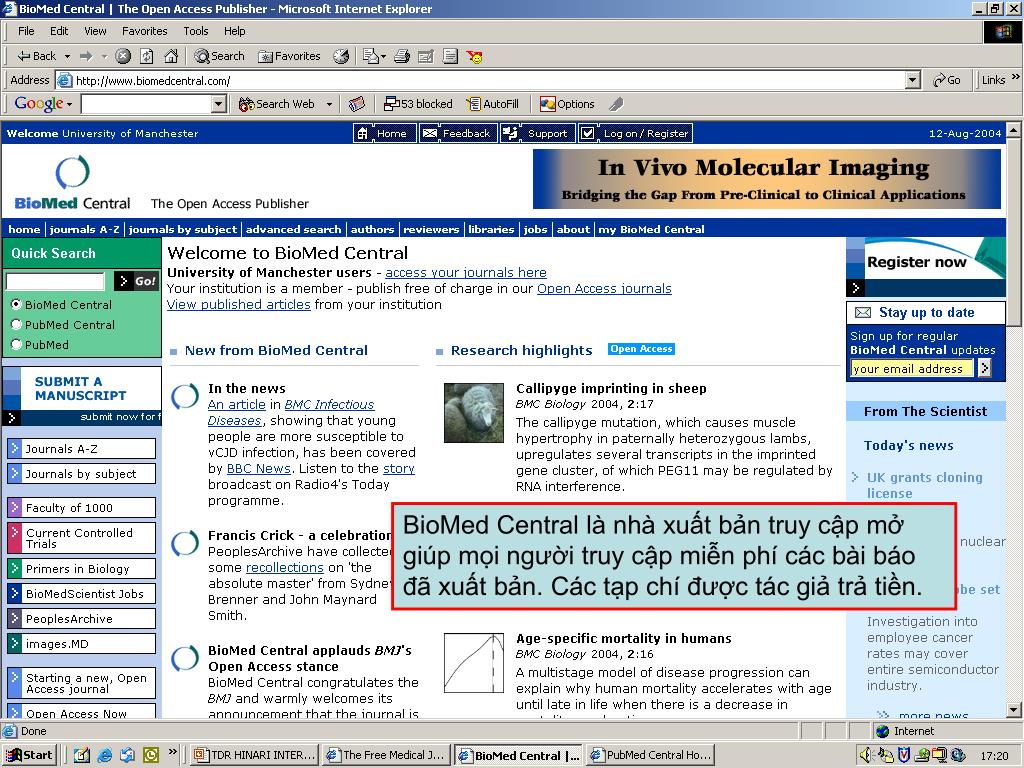The image size is (1024, 768).
Task: Expand the Search Web dropdown arrow
Action: (x=329, y=104)
